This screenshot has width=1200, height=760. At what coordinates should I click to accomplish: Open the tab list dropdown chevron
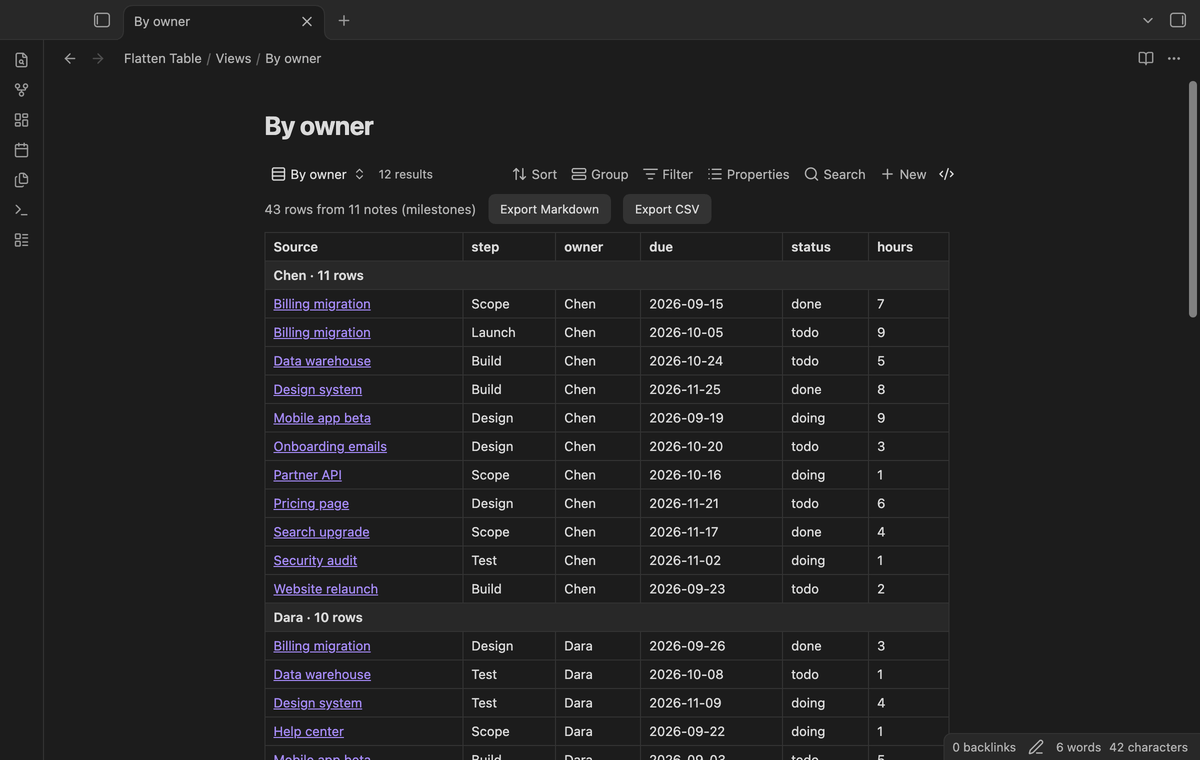[1148, 20]
